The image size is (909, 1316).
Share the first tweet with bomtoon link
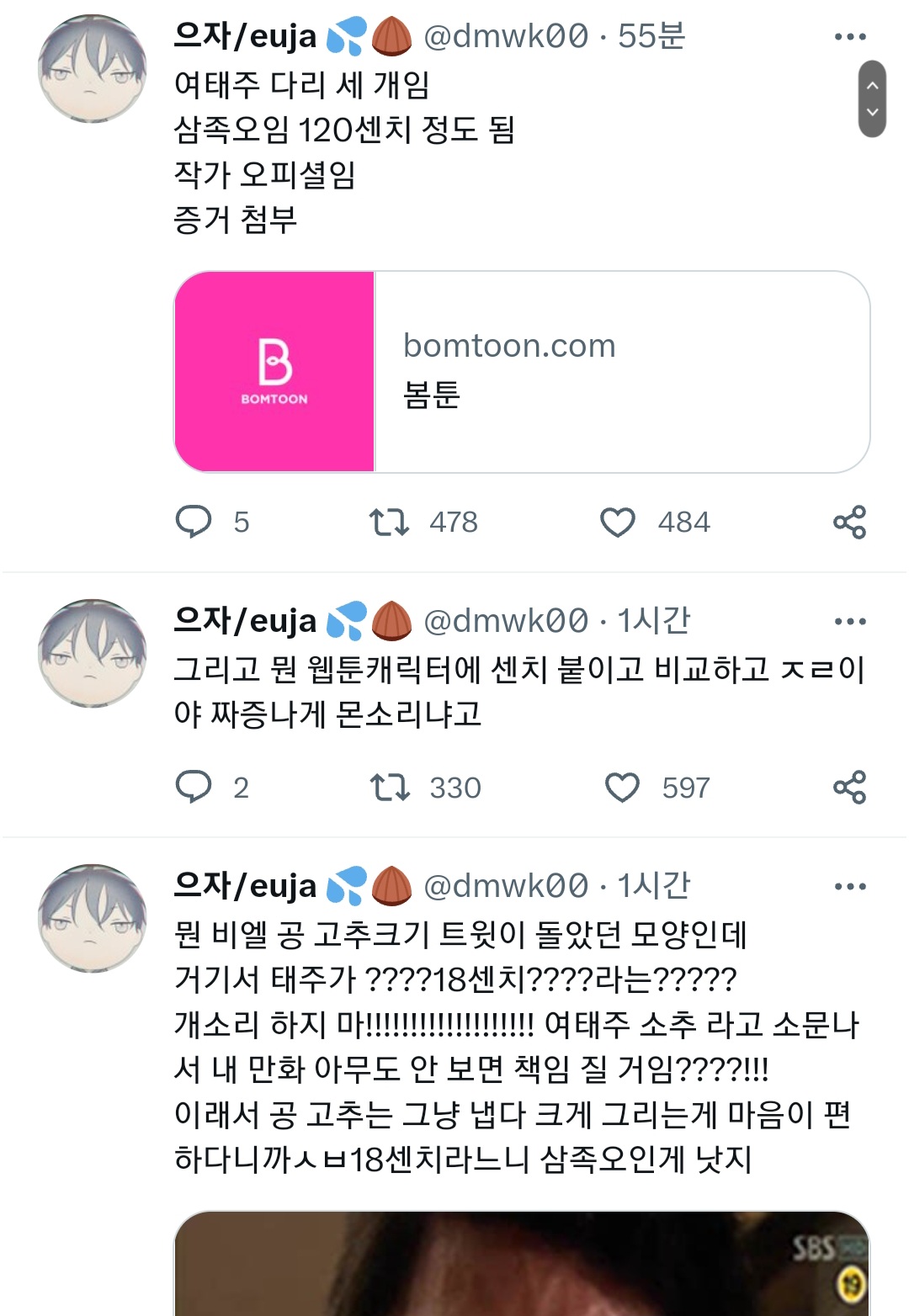(x=849, y=522)
